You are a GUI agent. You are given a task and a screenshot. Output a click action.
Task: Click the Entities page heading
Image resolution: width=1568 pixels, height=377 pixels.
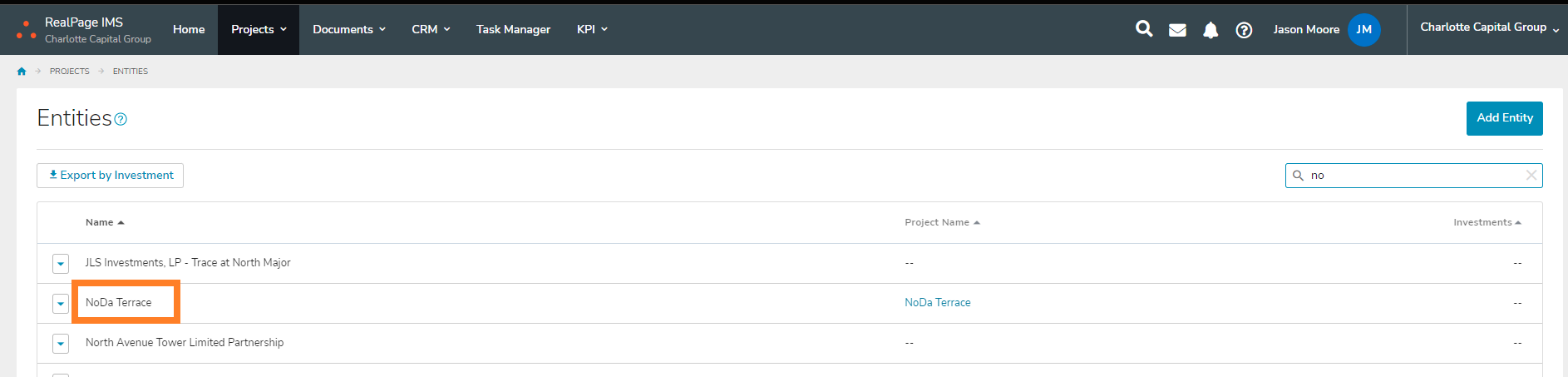74,118
